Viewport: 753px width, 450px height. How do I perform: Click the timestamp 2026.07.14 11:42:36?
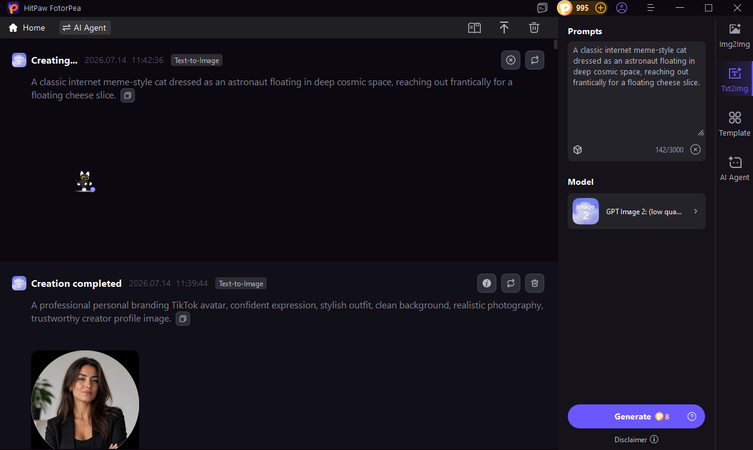pos(124,61)
